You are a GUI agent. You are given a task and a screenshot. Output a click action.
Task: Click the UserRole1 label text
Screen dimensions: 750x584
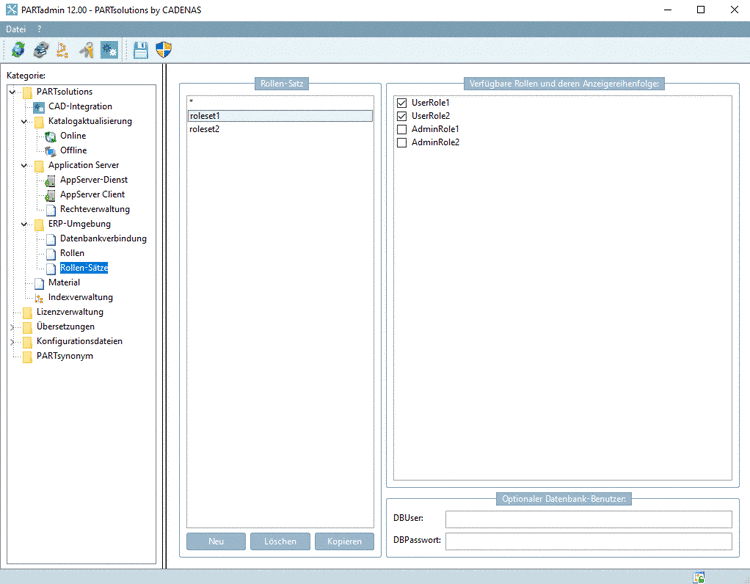click(x=430, y=103)
